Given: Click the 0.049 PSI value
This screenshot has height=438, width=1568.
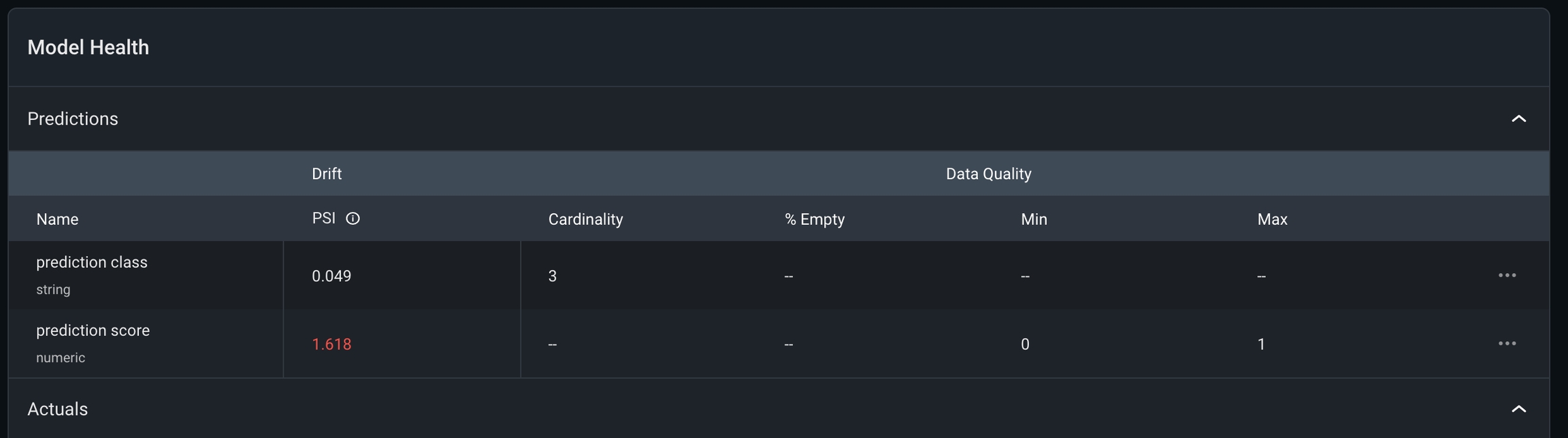Looking at the screenshot, I should coord(331,277).
